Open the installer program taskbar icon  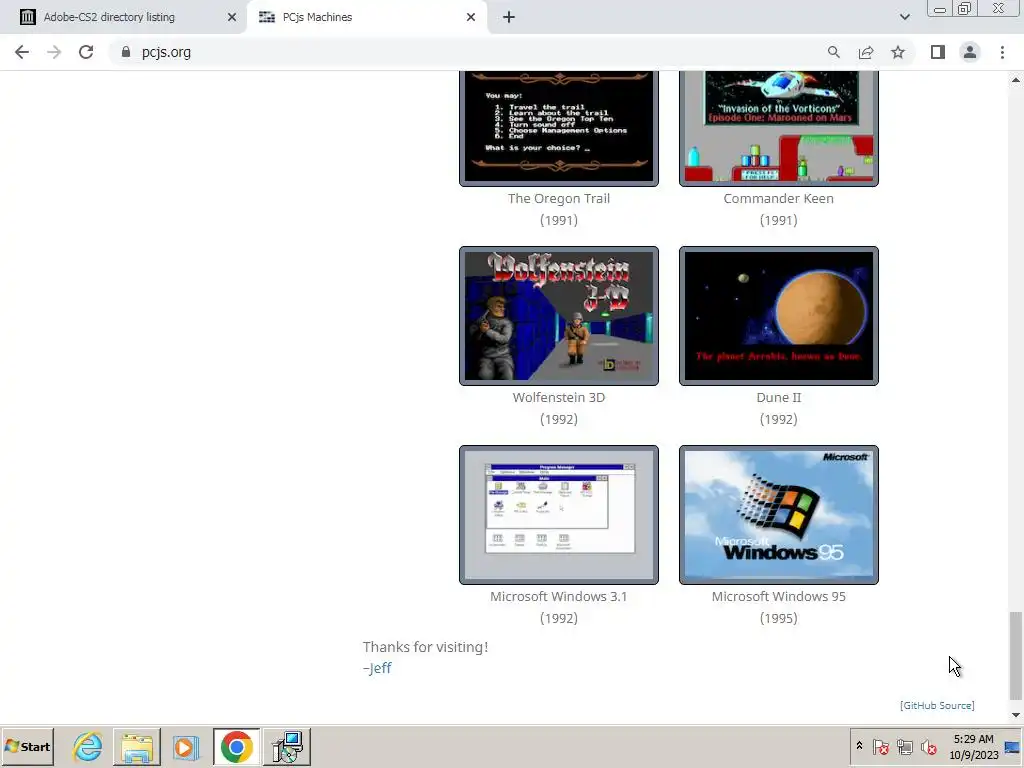287,746
